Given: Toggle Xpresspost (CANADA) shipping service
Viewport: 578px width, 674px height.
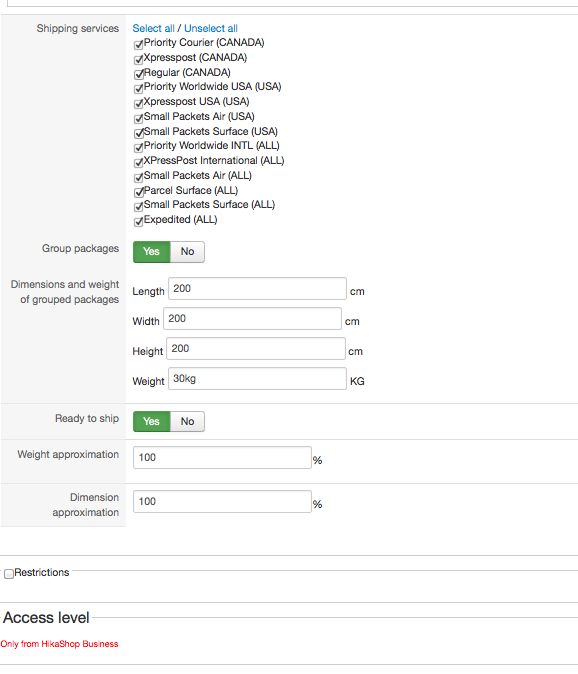Looking at the screenshot, I should [138, 59].
